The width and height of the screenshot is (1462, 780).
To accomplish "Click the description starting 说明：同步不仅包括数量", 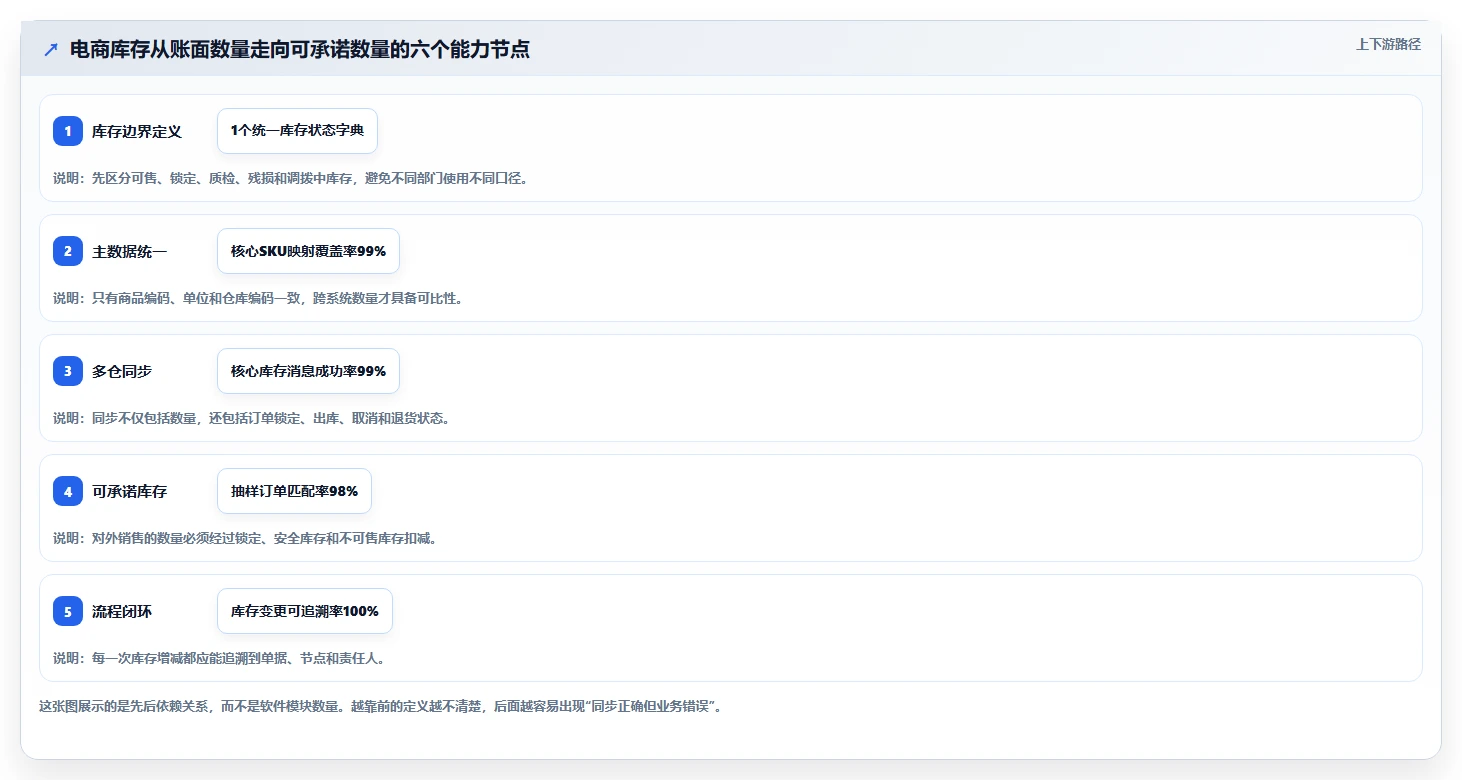I will 252,418.
